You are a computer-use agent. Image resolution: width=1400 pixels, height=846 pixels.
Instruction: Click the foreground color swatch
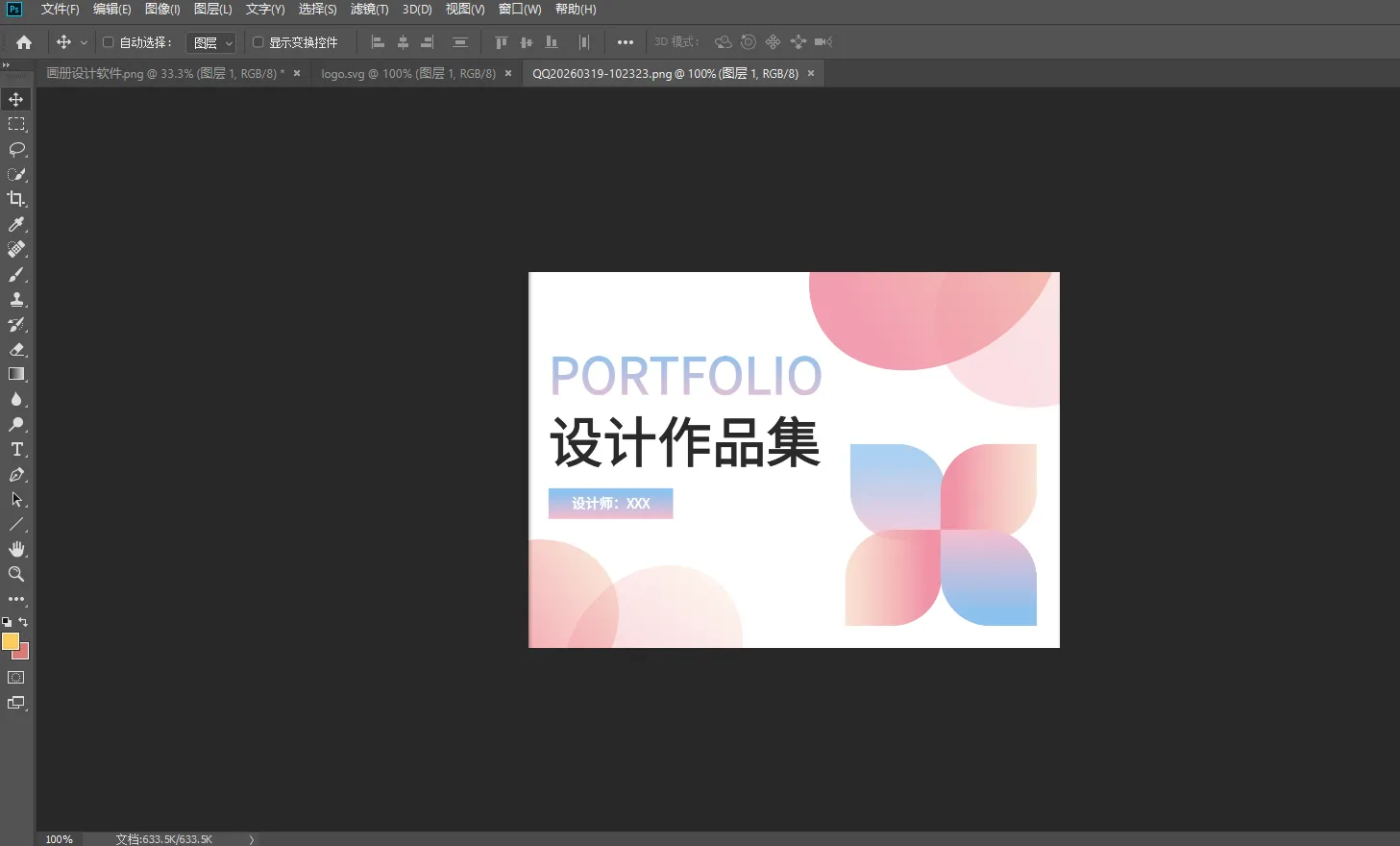point(12,640)
